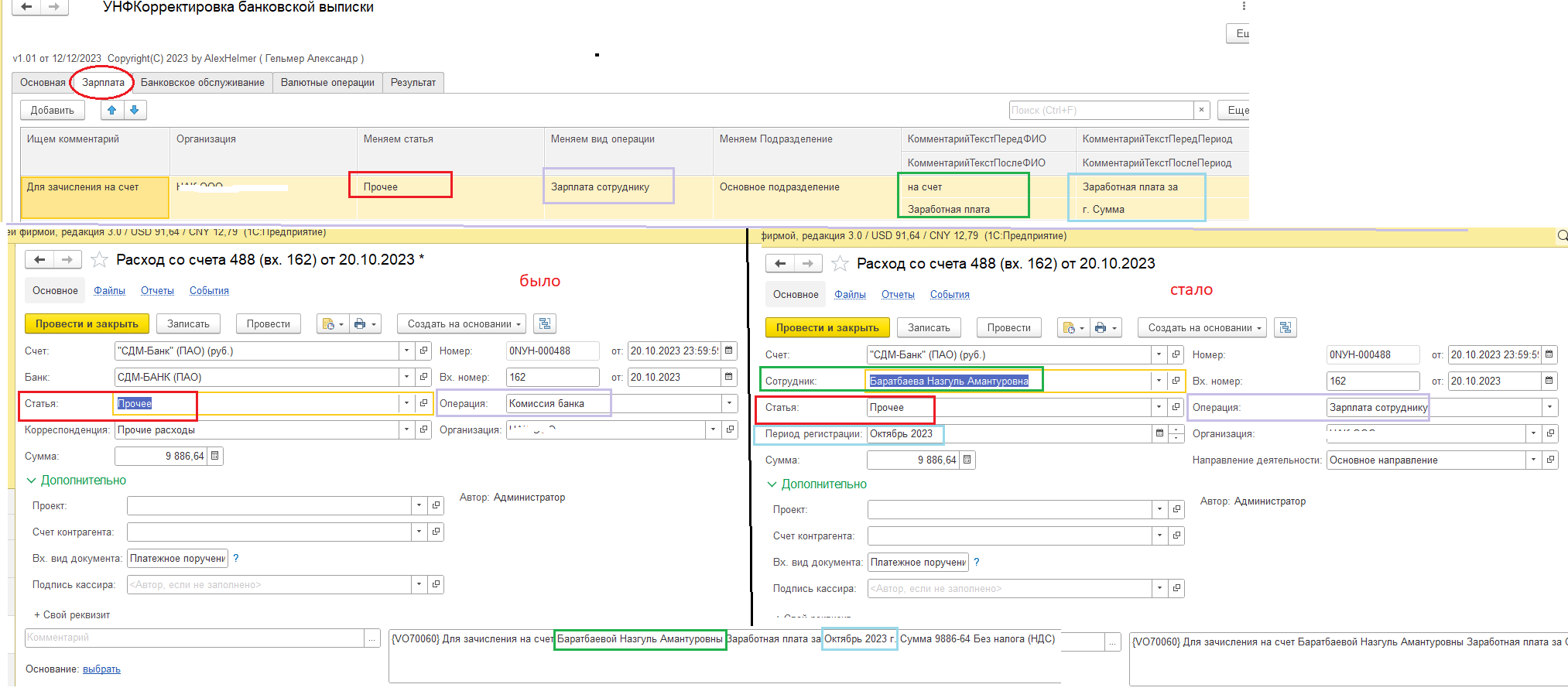
Task: Open the print icon menu in the left document
Action: point(365,323)
